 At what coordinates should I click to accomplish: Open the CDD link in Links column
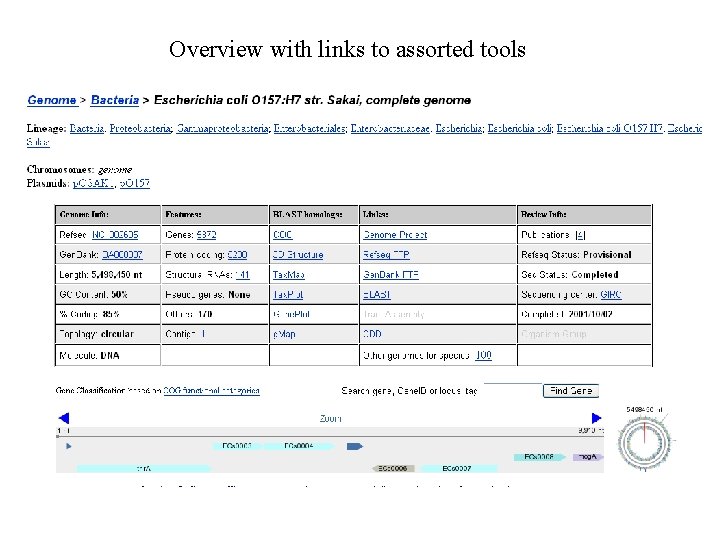[372, 334]
